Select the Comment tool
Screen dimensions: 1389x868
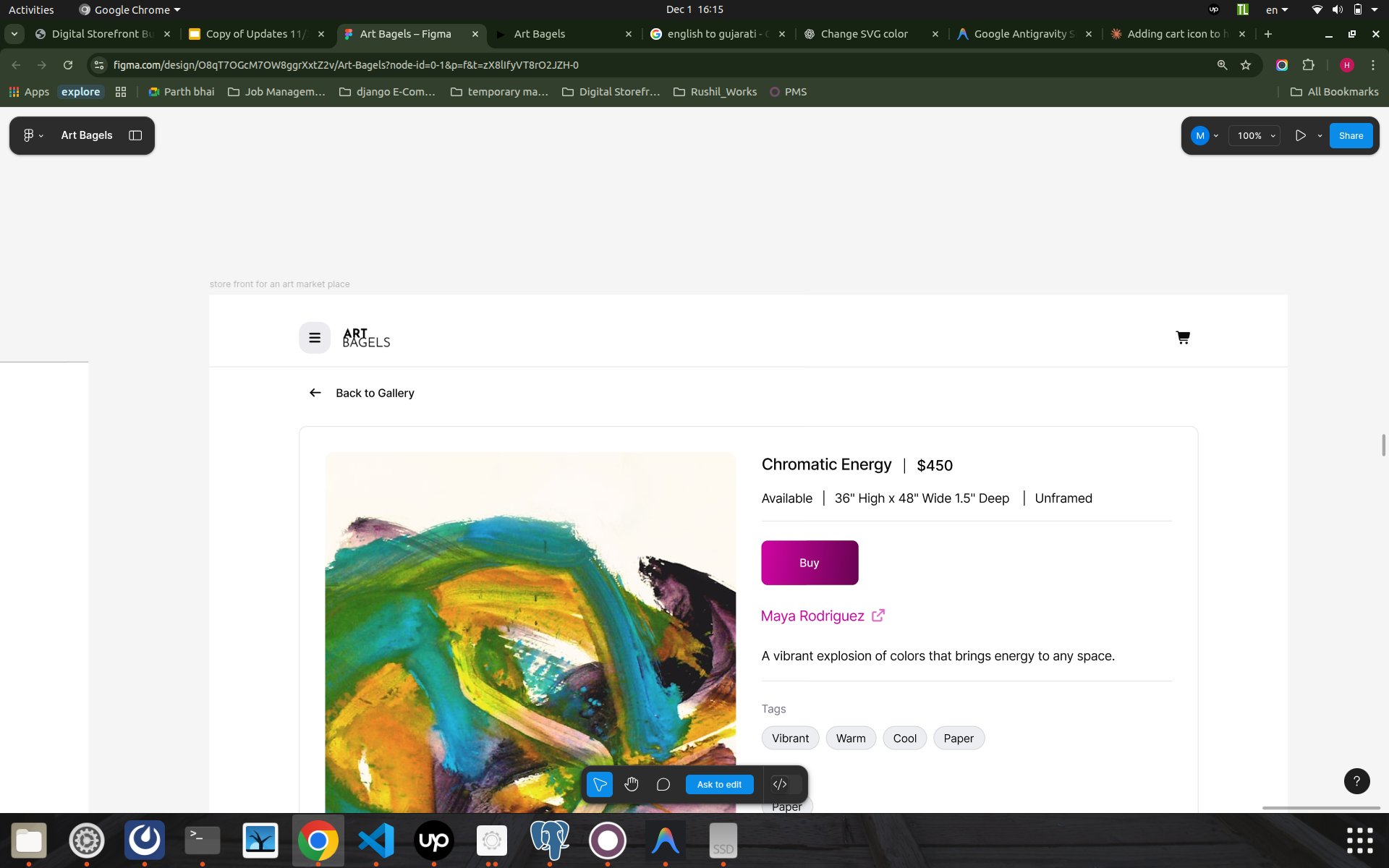point(663,784)
